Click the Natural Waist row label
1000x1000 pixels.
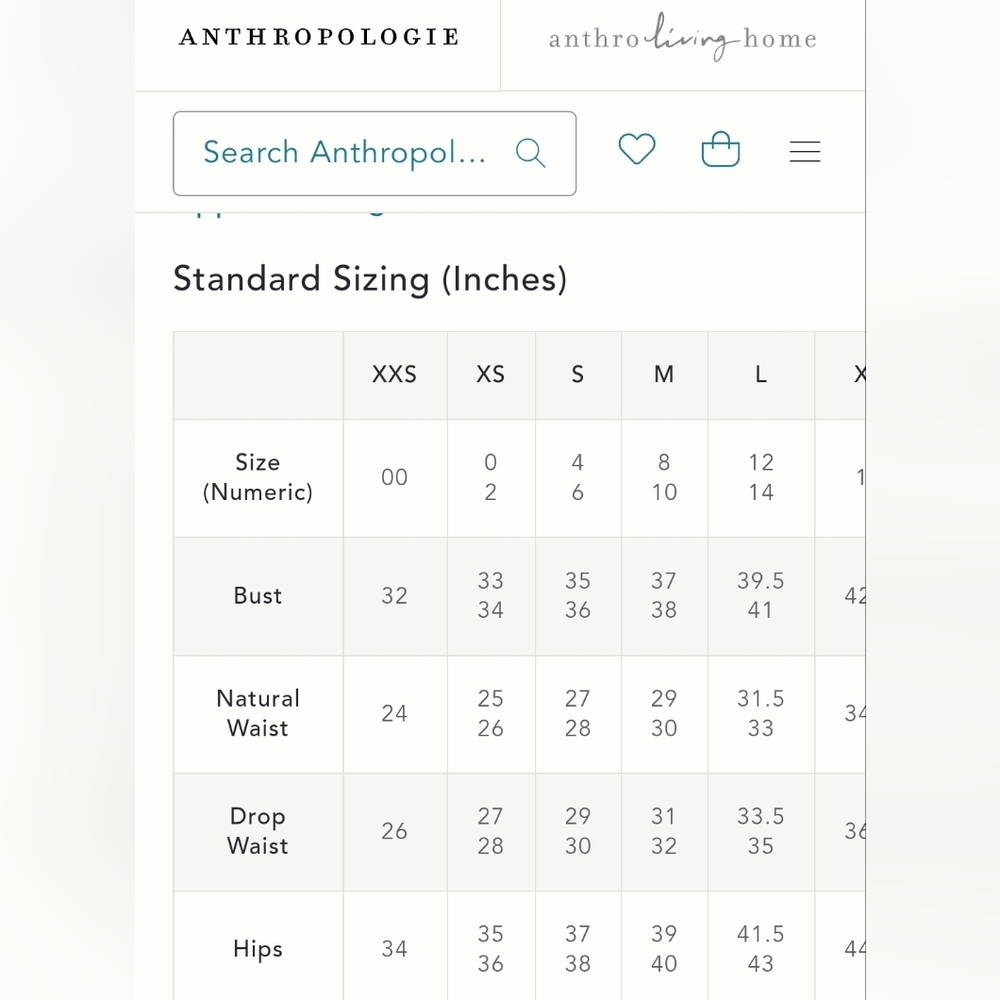tap(258, 713)
